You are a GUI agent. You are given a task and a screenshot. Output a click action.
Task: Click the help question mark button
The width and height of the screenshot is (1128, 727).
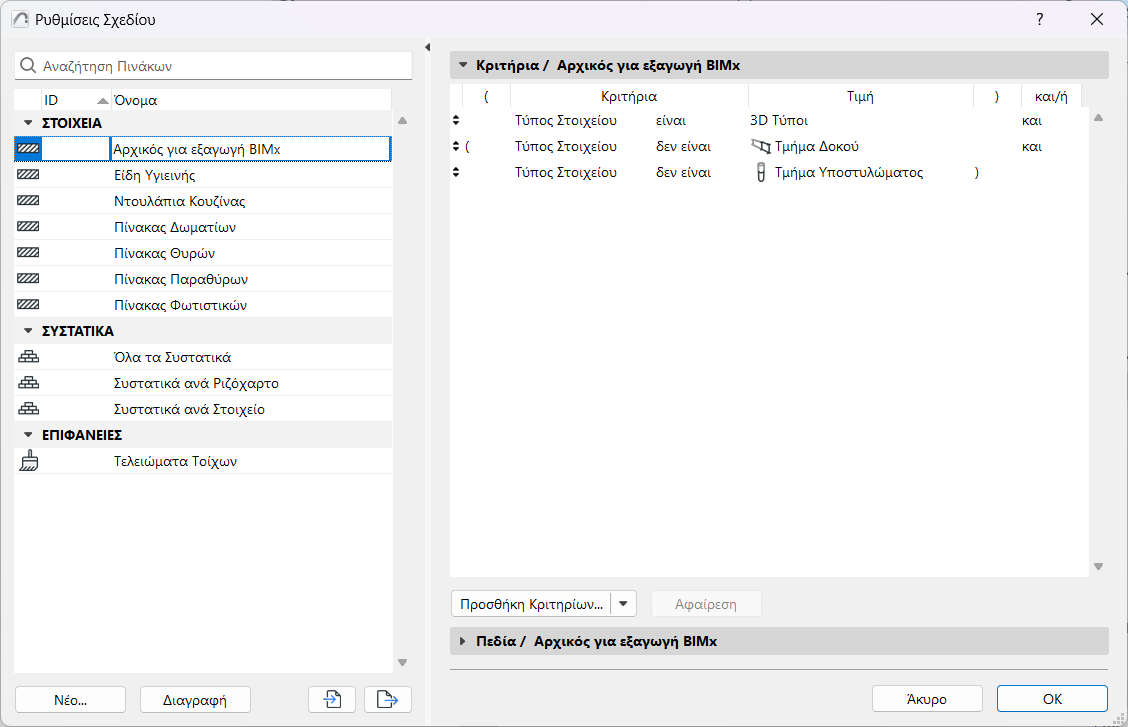(1040, 19)
